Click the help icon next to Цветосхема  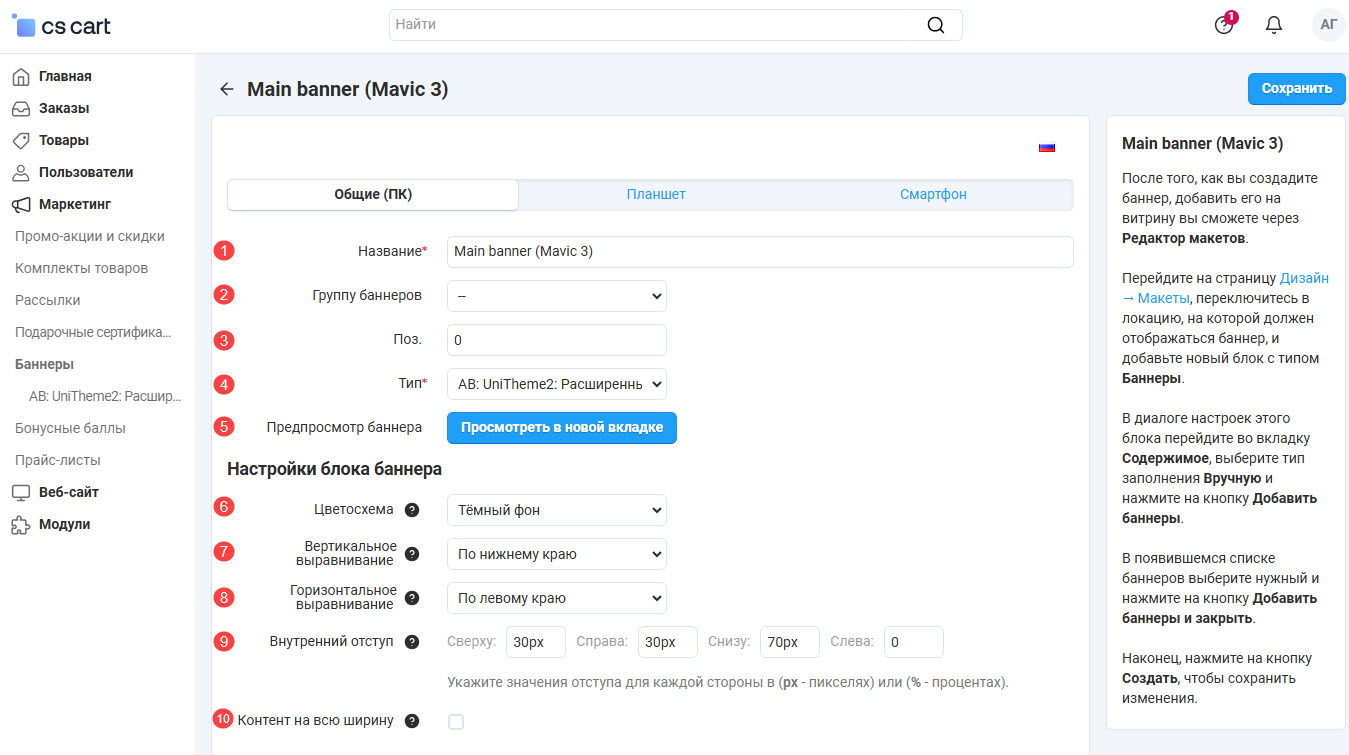(x=412, y=510)
